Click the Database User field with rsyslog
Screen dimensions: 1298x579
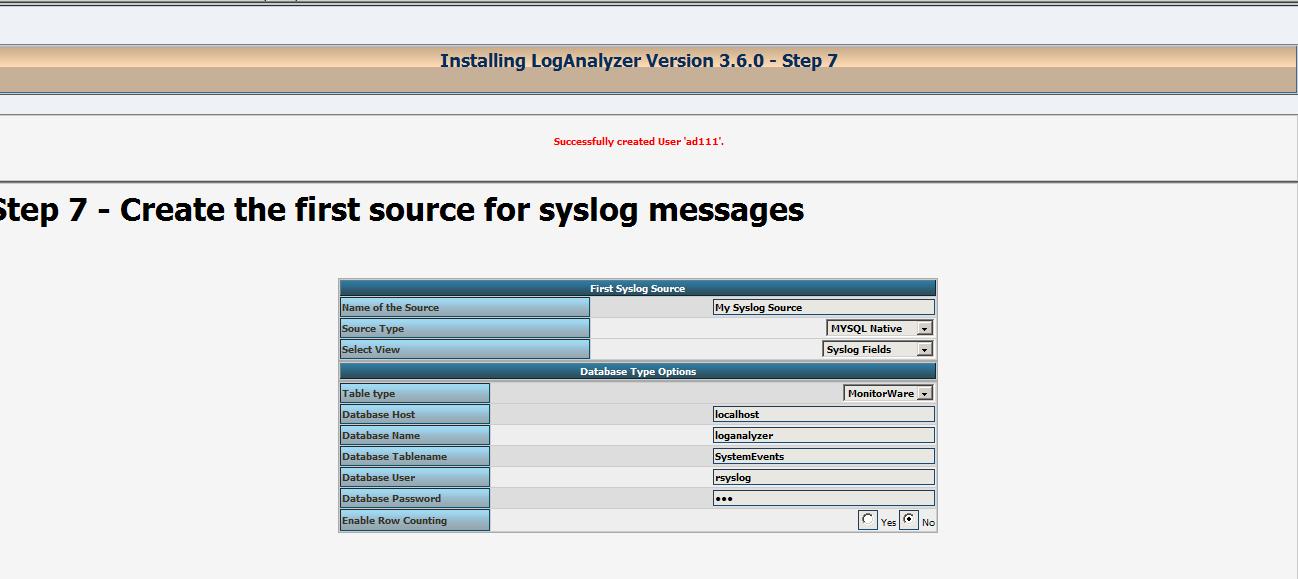[x=823, y=477]
